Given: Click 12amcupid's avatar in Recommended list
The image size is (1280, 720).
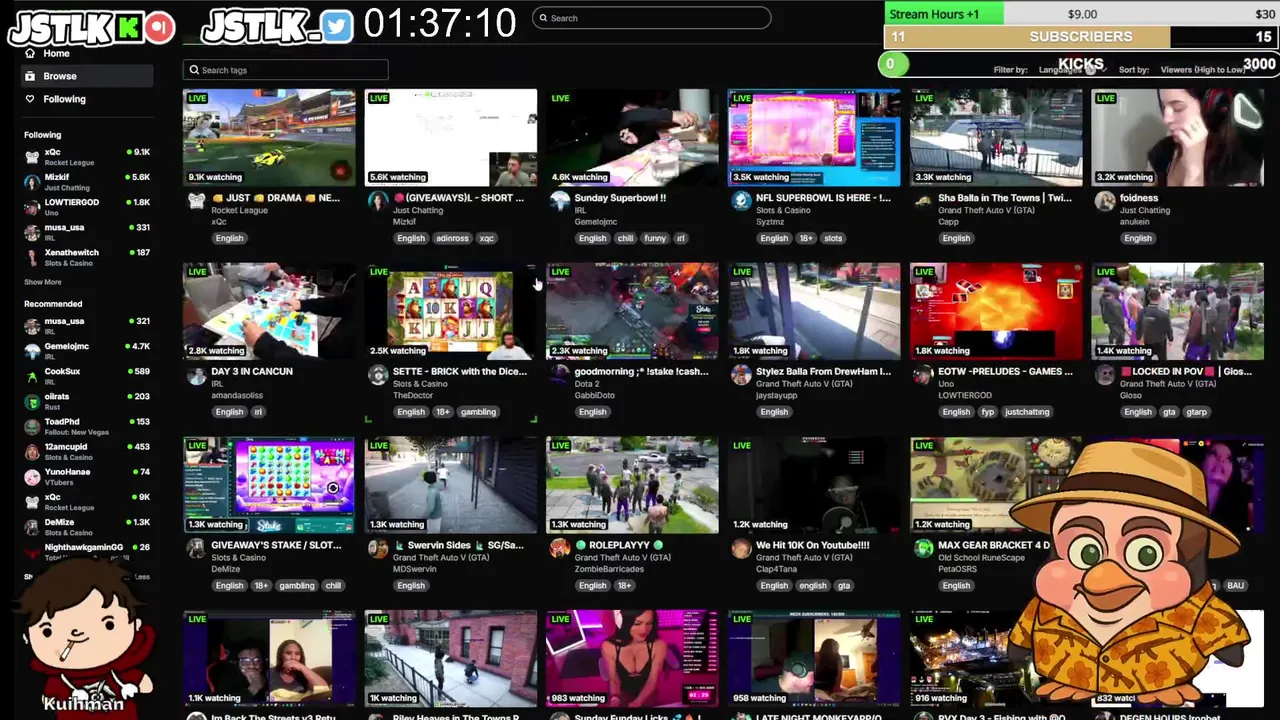Looking at the screenshot, I should coord(32,452).
